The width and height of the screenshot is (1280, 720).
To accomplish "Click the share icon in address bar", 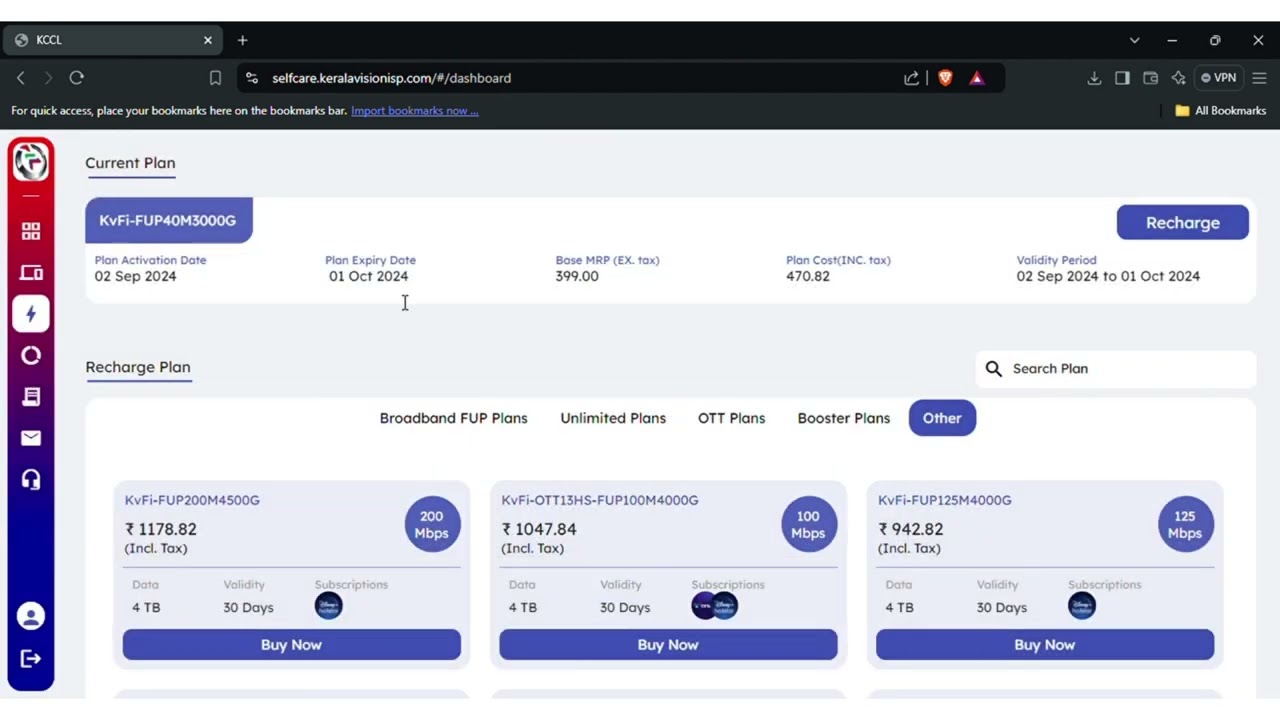I will point(911,78).
